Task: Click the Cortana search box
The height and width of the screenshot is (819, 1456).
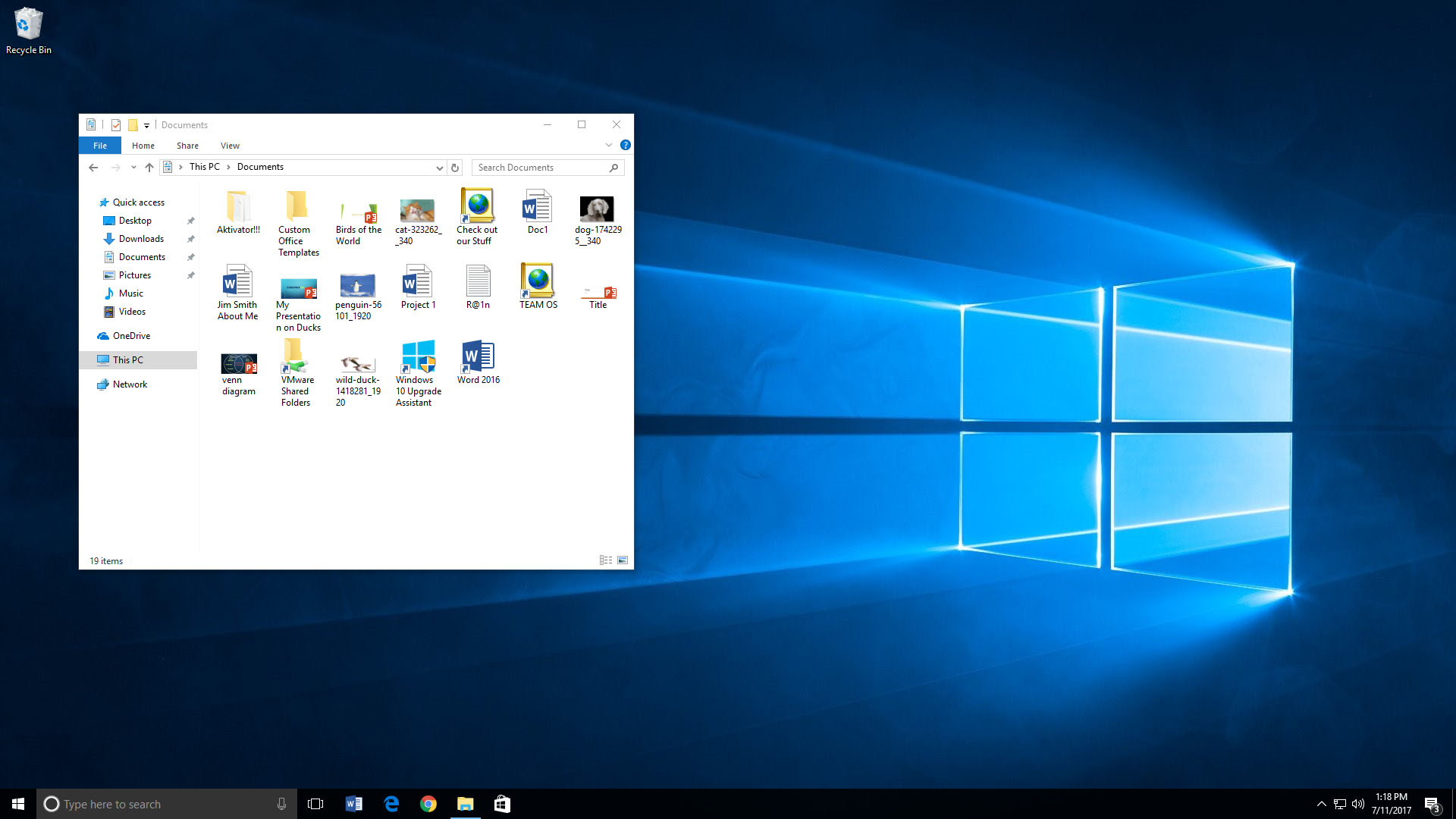Action: pyautogui.click(x=167, y=804)
